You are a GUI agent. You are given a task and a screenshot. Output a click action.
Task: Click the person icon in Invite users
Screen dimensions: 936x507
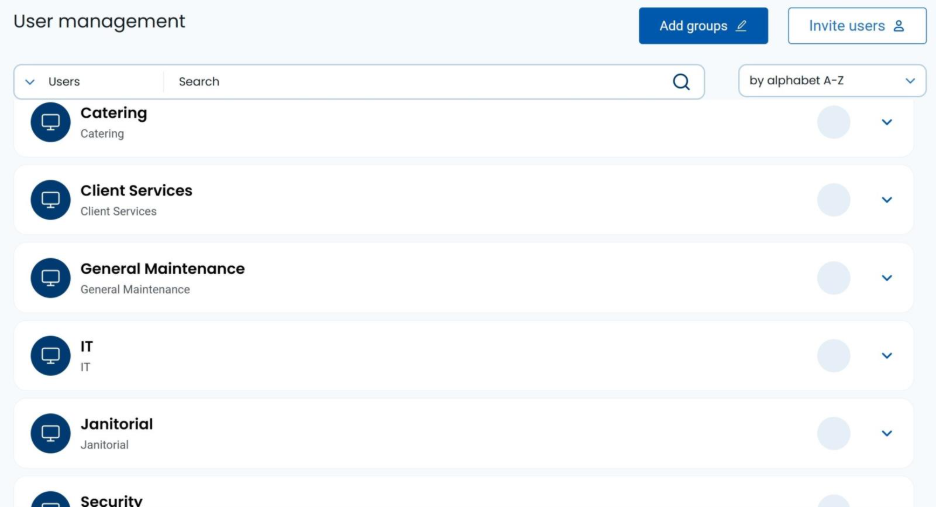899,26
